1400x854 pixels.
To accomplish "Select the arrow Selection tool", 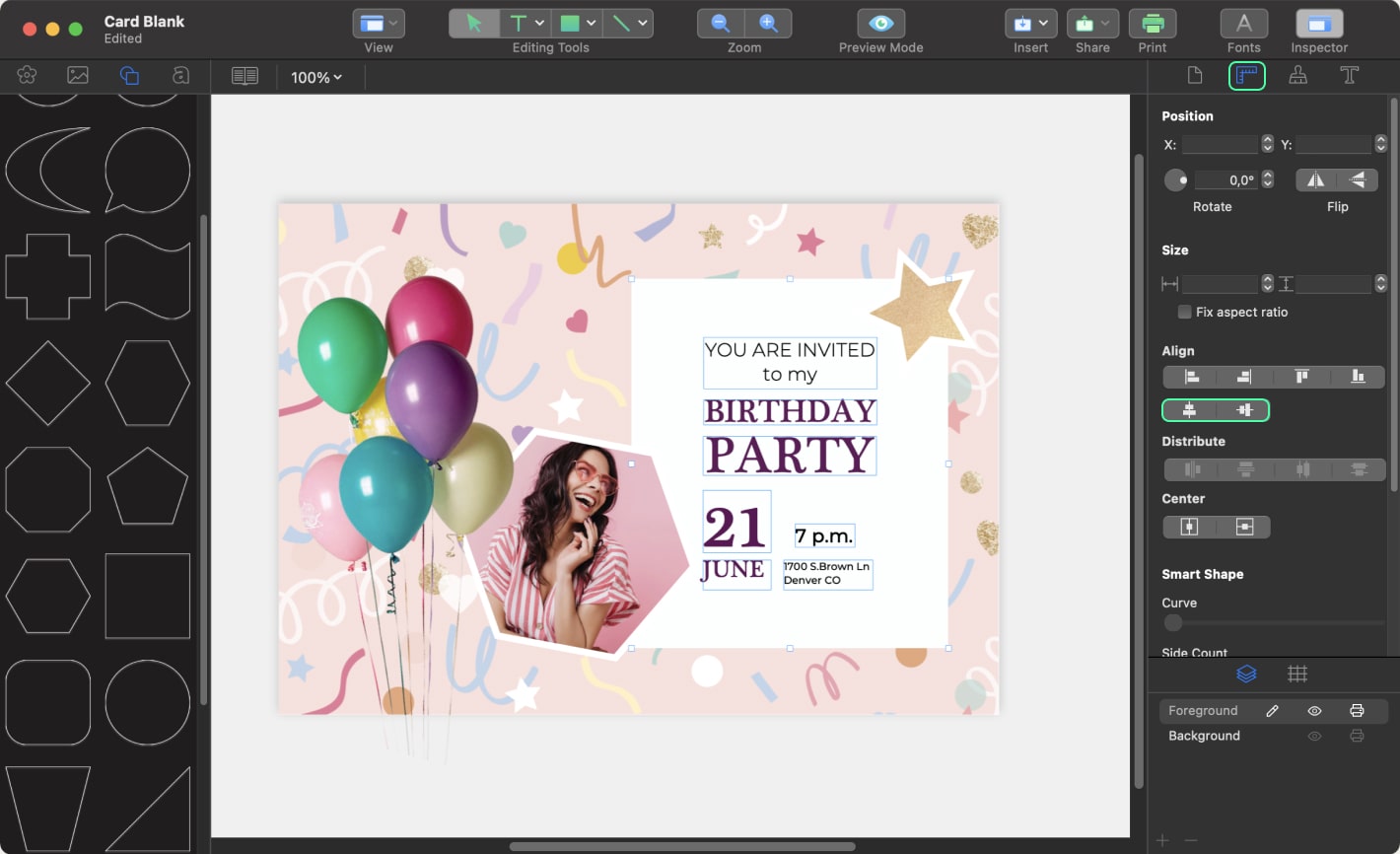I will tap(474, 24).
